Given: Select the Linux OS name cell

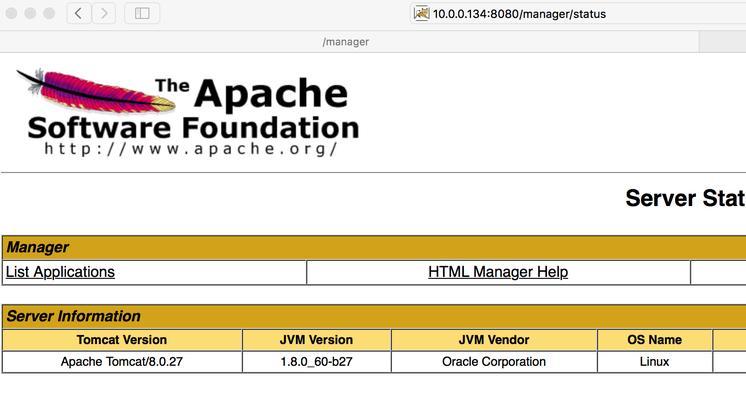Looking at the screenshot, I should click(655, 362).
